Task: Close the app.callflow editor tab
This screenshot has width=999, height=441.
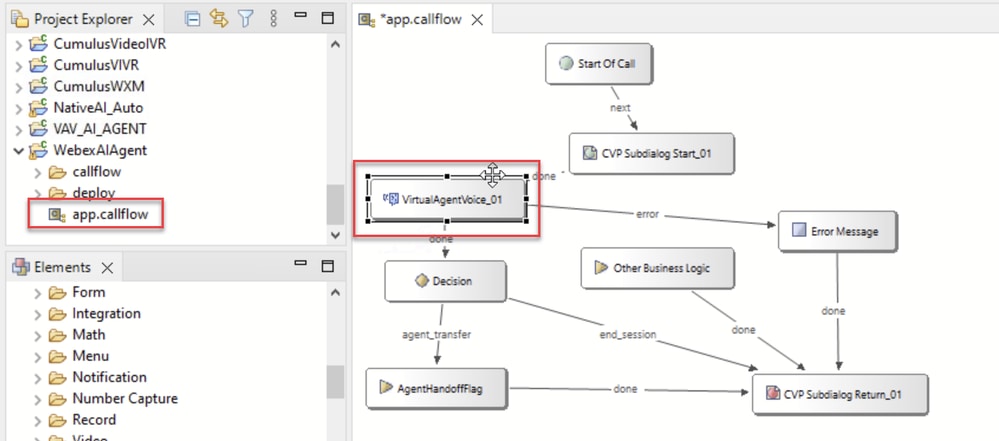Action: 477,20
